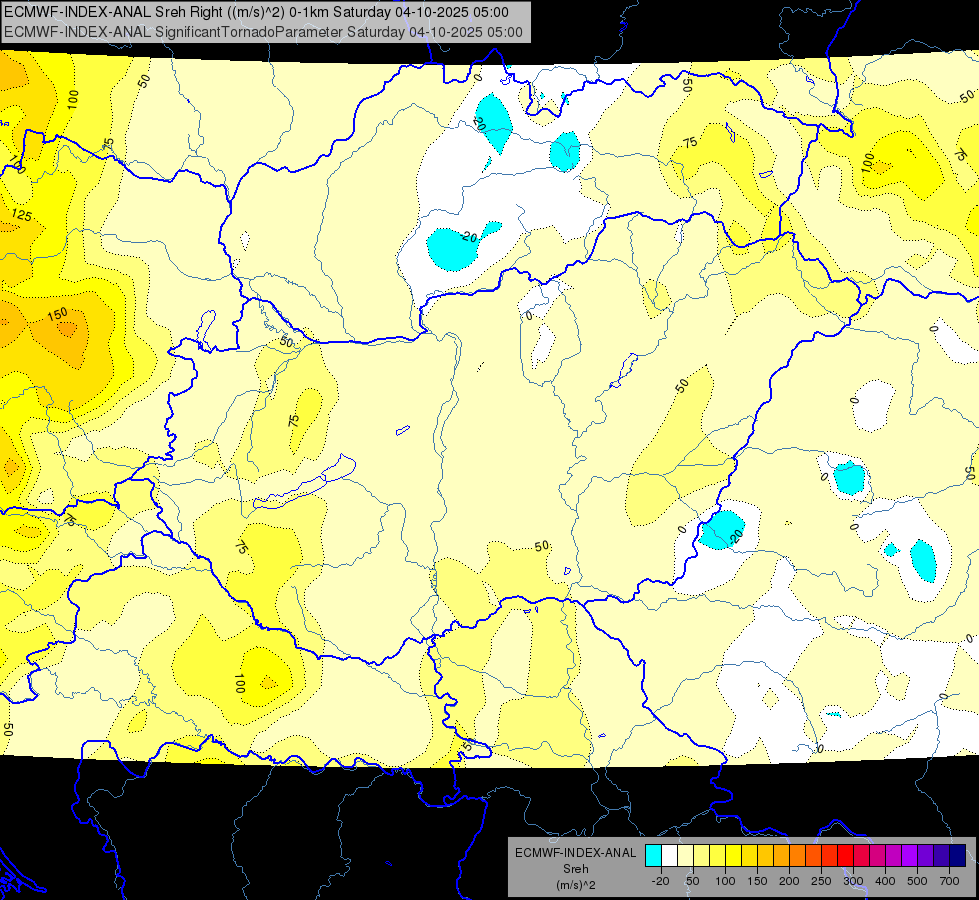The image size is (979, 900).
Task: Click the 'ECMWF-INDEX-ANAL' label inside the legend box
Action: coord(575,853)
